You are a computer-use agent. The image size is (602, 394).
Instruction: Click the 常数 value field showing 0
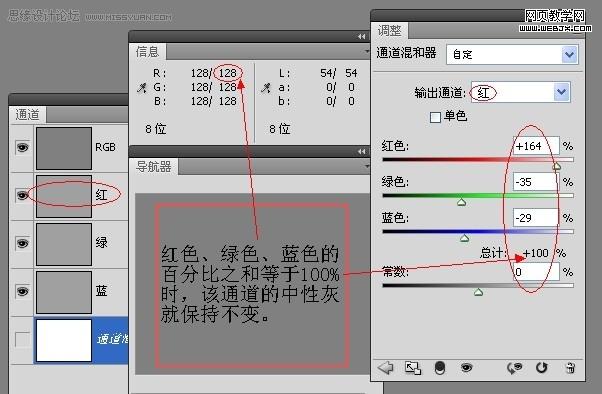pyautogui.click(x=536, y=272)
